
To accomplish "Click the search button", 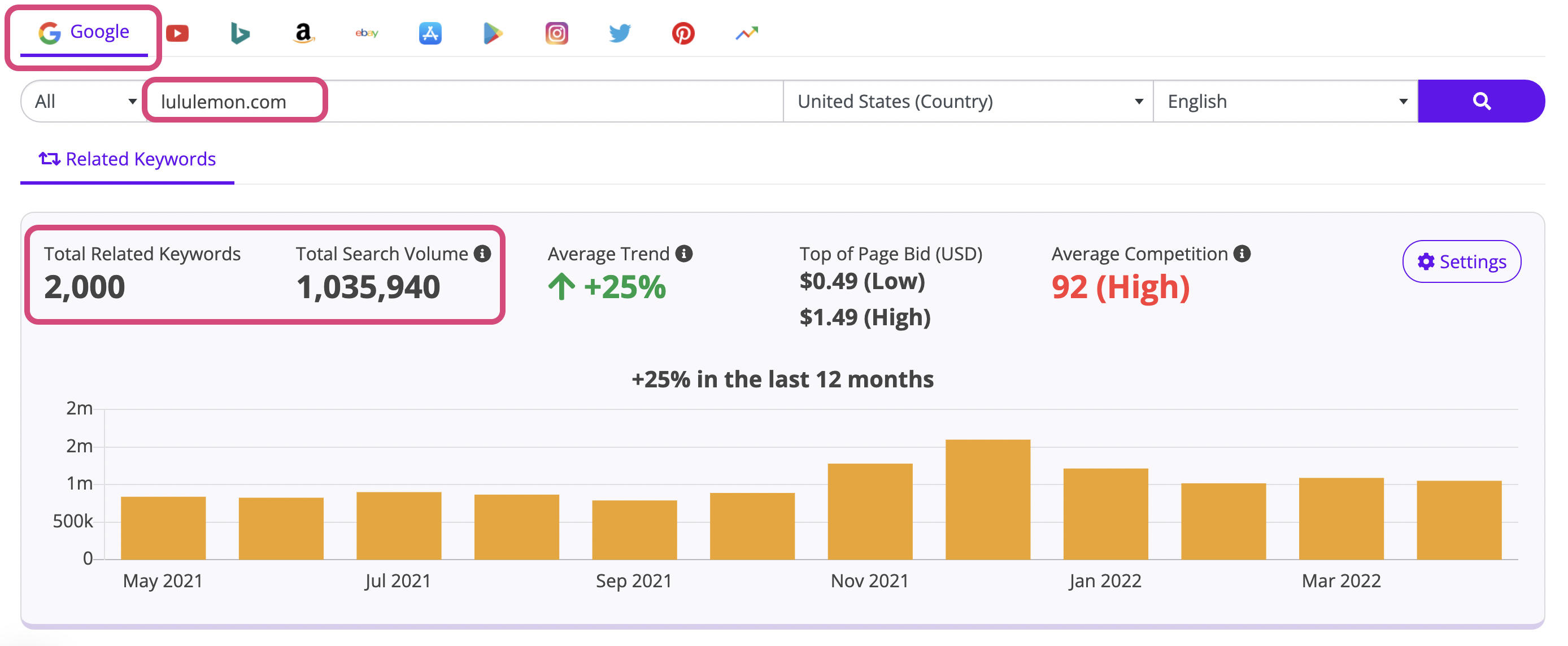I will click(1483, 101).
